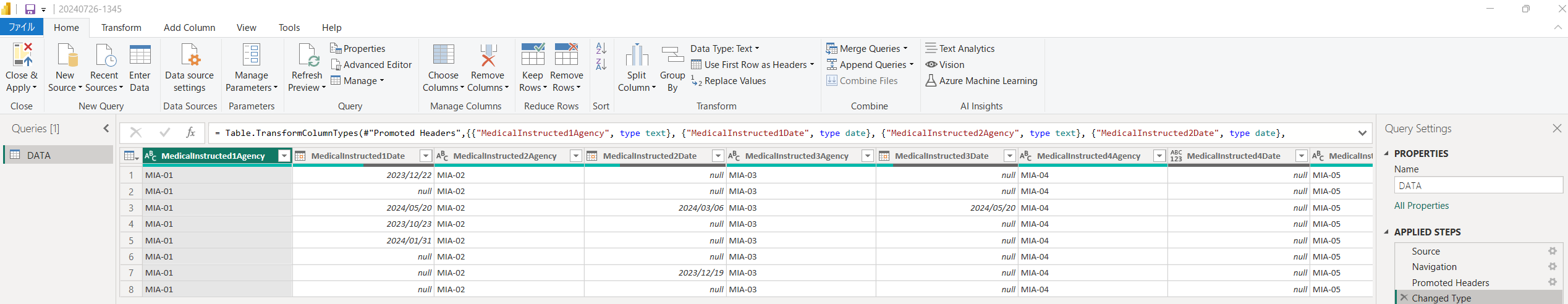
Task: Click the Manage Parameters icon
Action: pos(251,55)
